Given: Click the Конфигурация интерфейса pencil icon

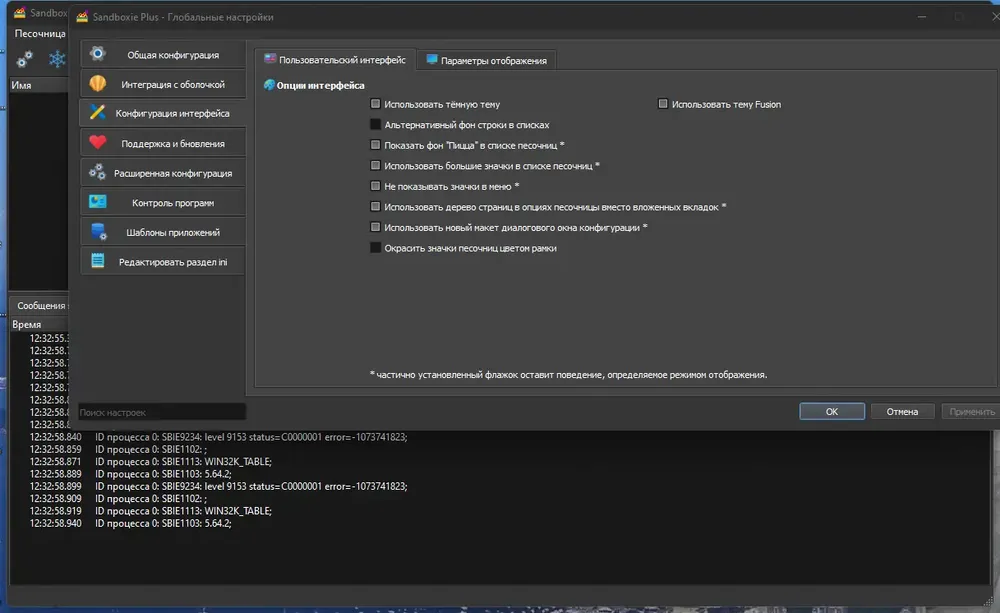Looking at the screenshot, I should tap(98, 113).
